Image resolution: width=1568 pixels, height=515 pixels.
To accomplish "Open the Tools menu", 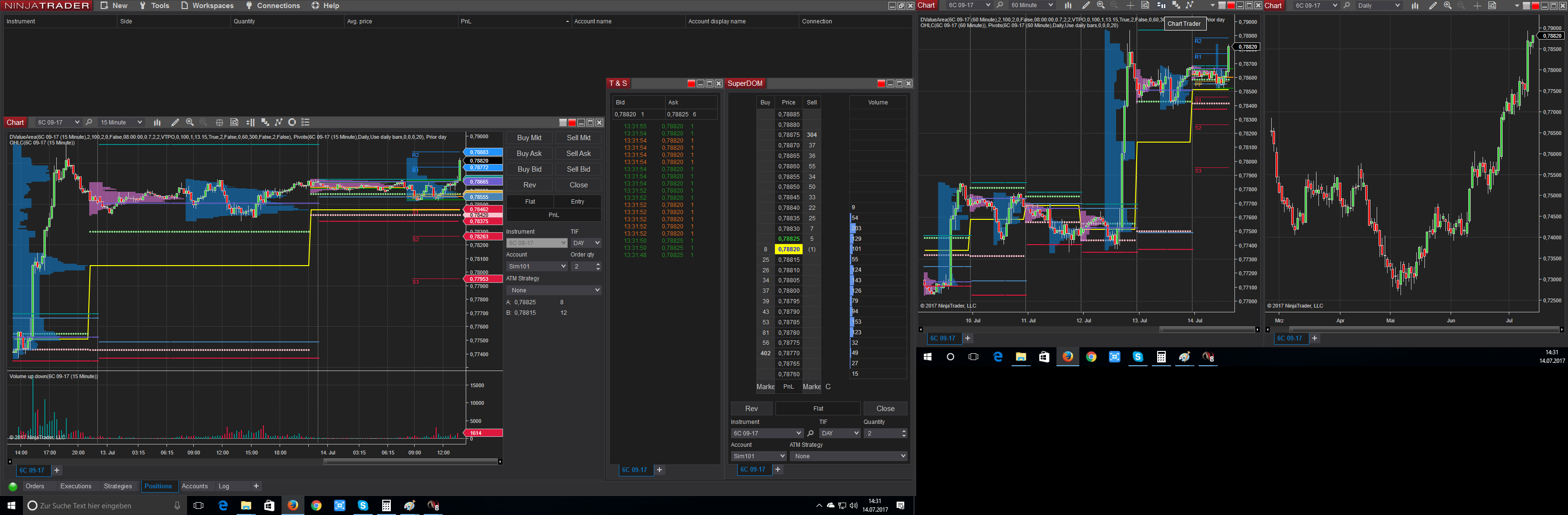I will [154, 5].
